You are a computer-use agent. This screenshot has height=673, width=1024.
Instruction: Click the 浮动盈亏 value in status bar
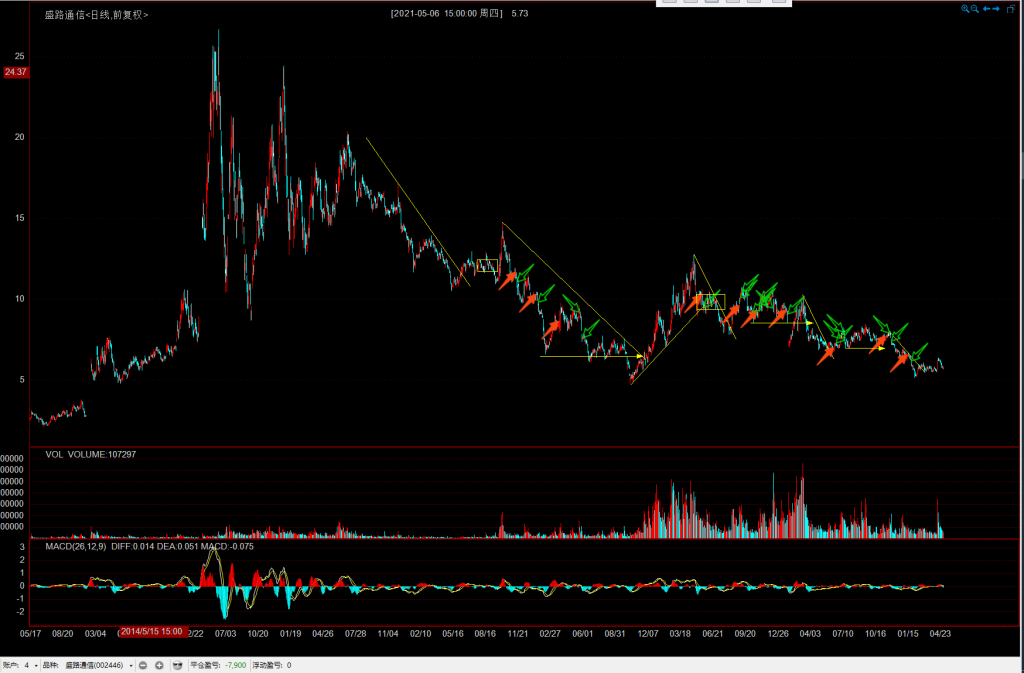[289, 664]
